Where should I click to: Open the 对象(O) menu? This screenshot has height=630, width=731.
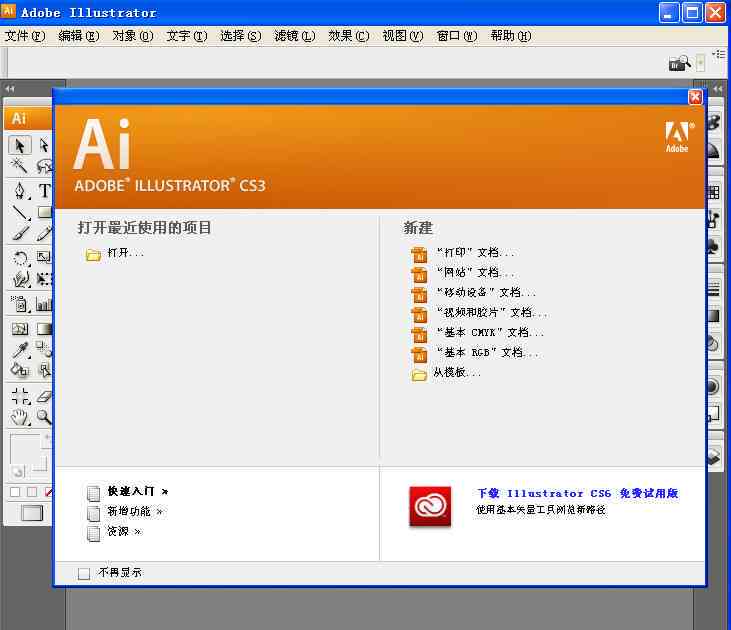[x=133, y=36]
